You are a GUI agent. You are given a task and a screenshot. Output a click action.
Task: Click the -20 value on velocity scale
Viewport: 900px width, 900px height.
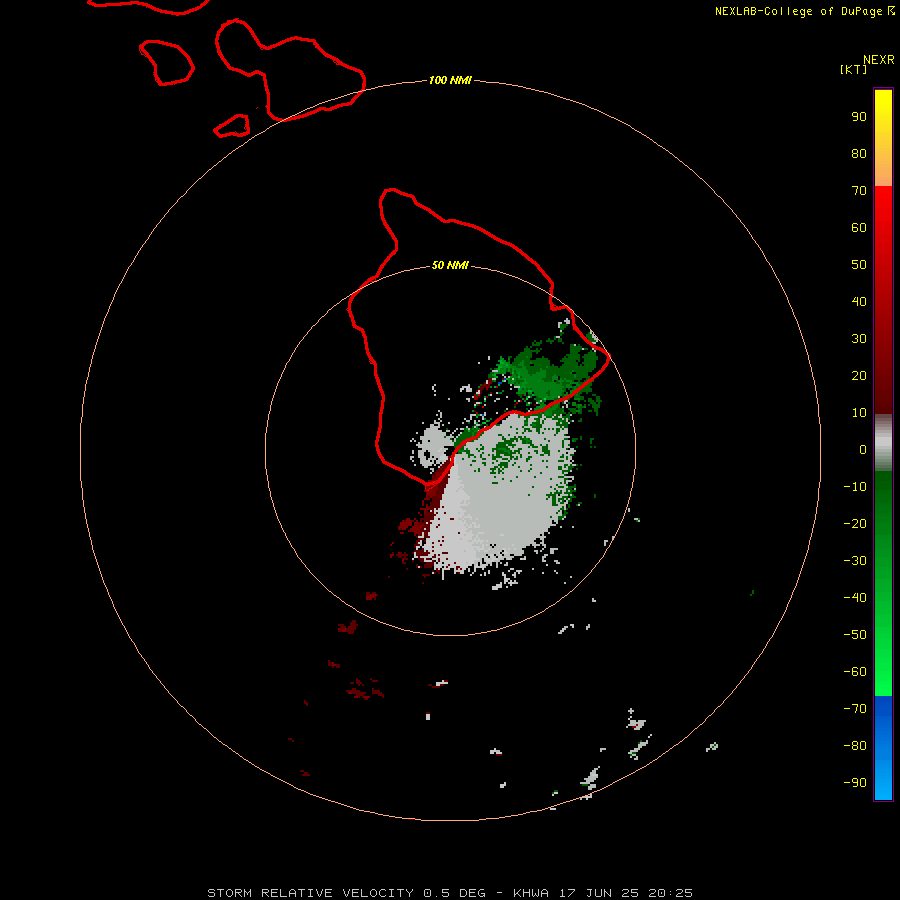pos(855,523)
